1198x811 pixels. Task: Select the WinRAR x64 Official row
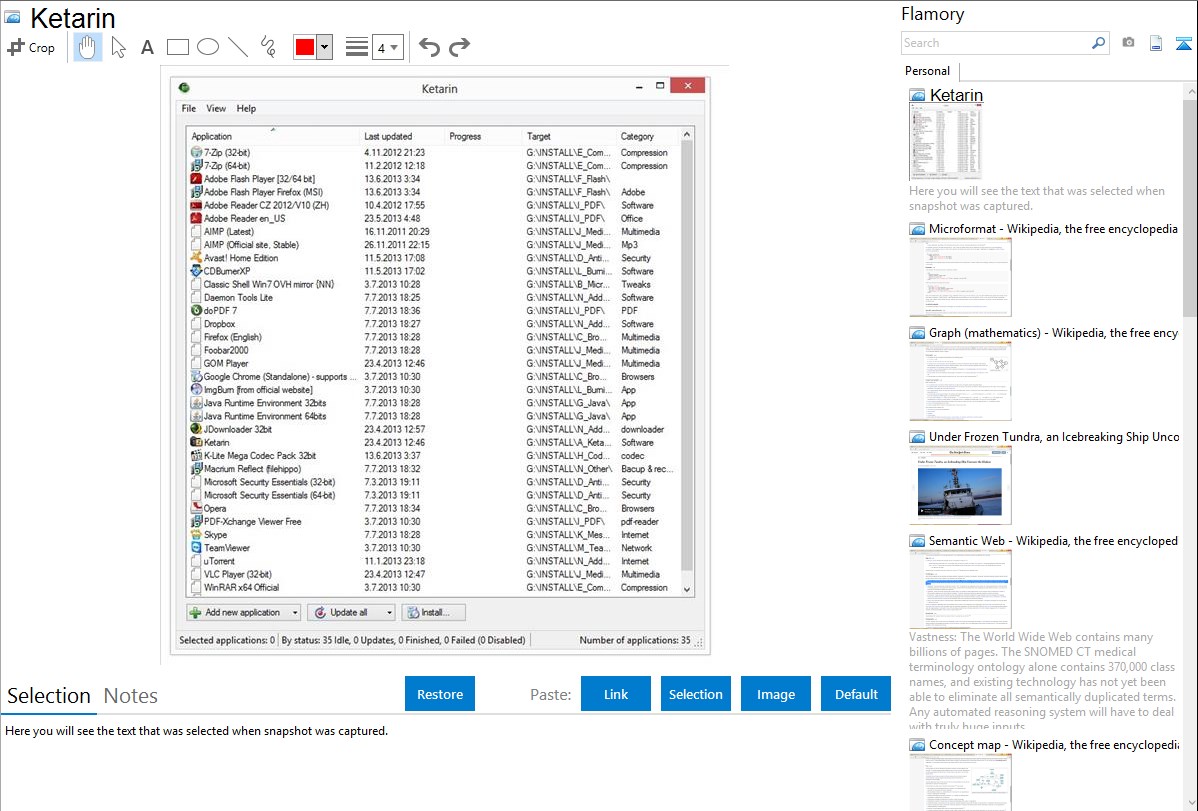(x=433, y=587)
